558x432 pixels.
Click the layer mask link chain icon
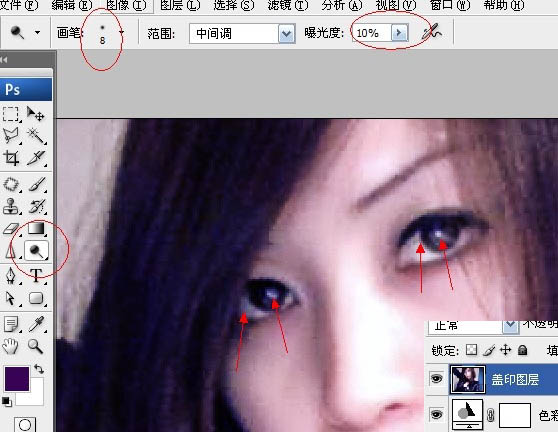click(491, 415)
